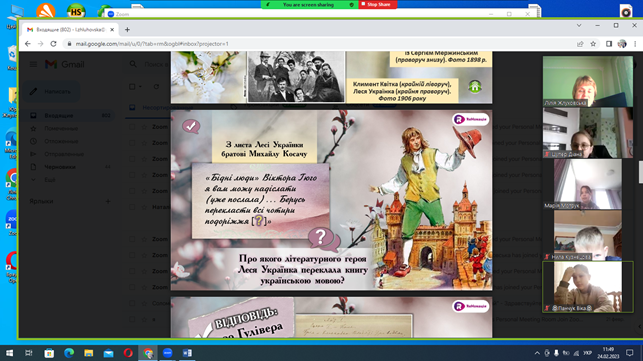Go back in Chrome
Image resolution: width=643 pixels, height=361 pixels.
tap(27, 43)
